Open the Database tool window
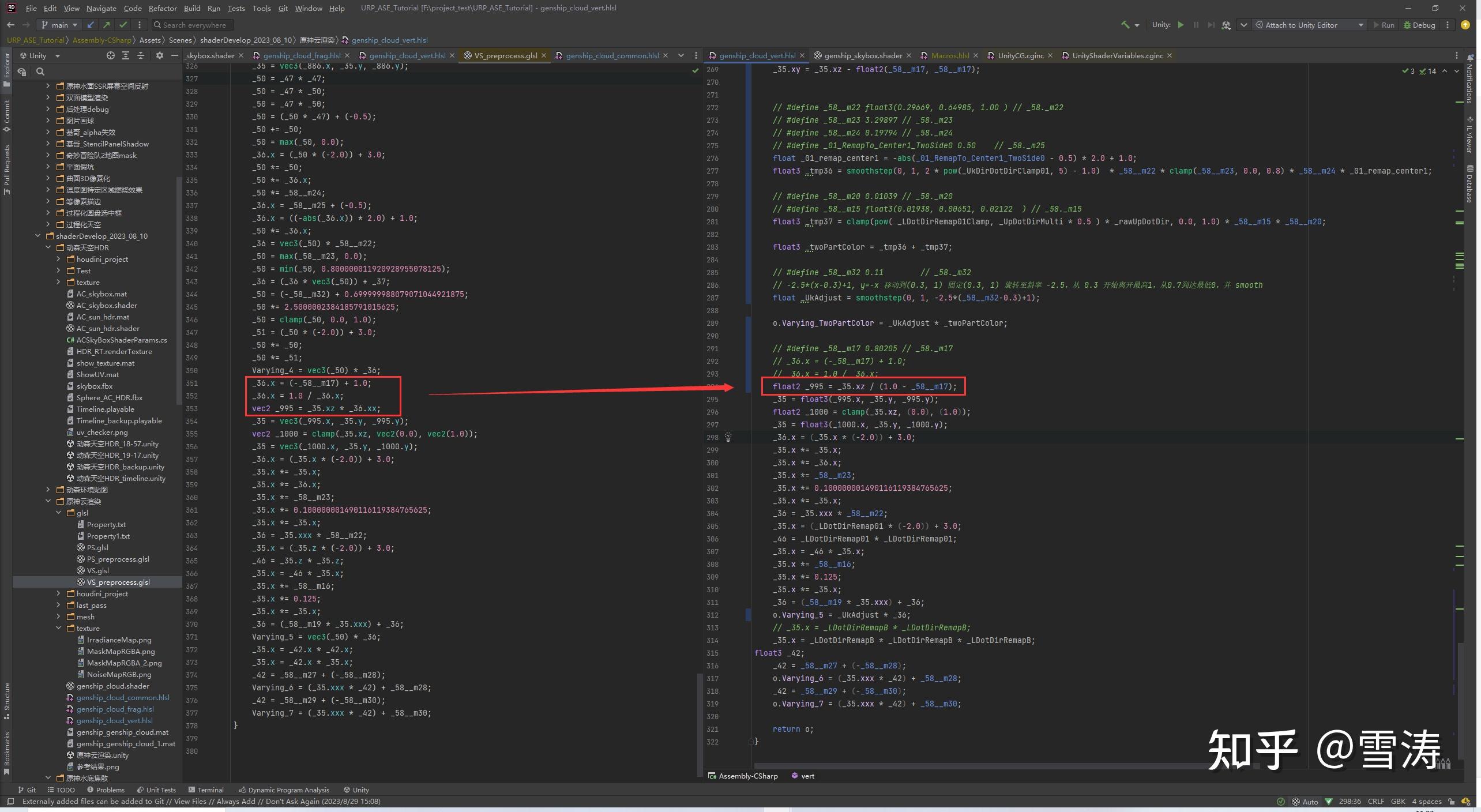Screen dimensions: 1481x812 click(x=1469, y=185)
